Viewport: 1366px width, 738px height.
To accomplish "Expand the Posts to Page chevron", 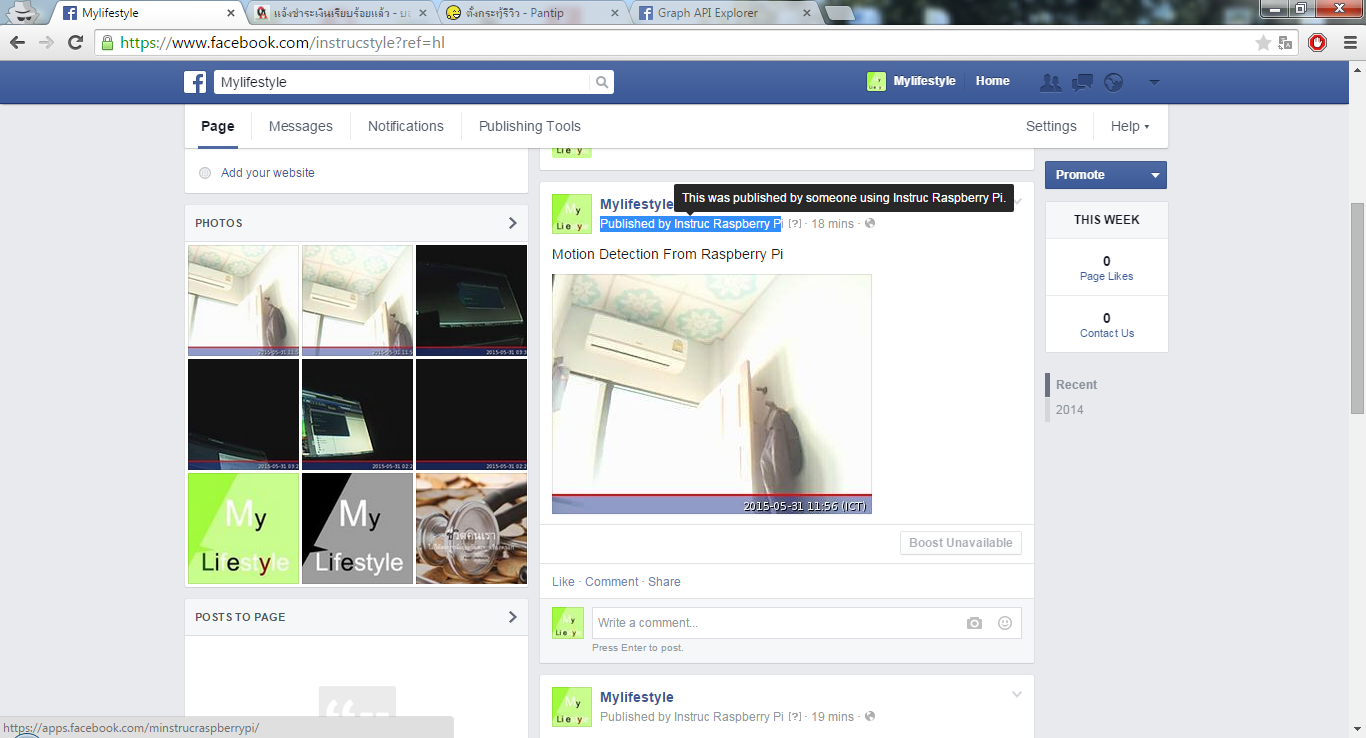I will pos(513,617).
